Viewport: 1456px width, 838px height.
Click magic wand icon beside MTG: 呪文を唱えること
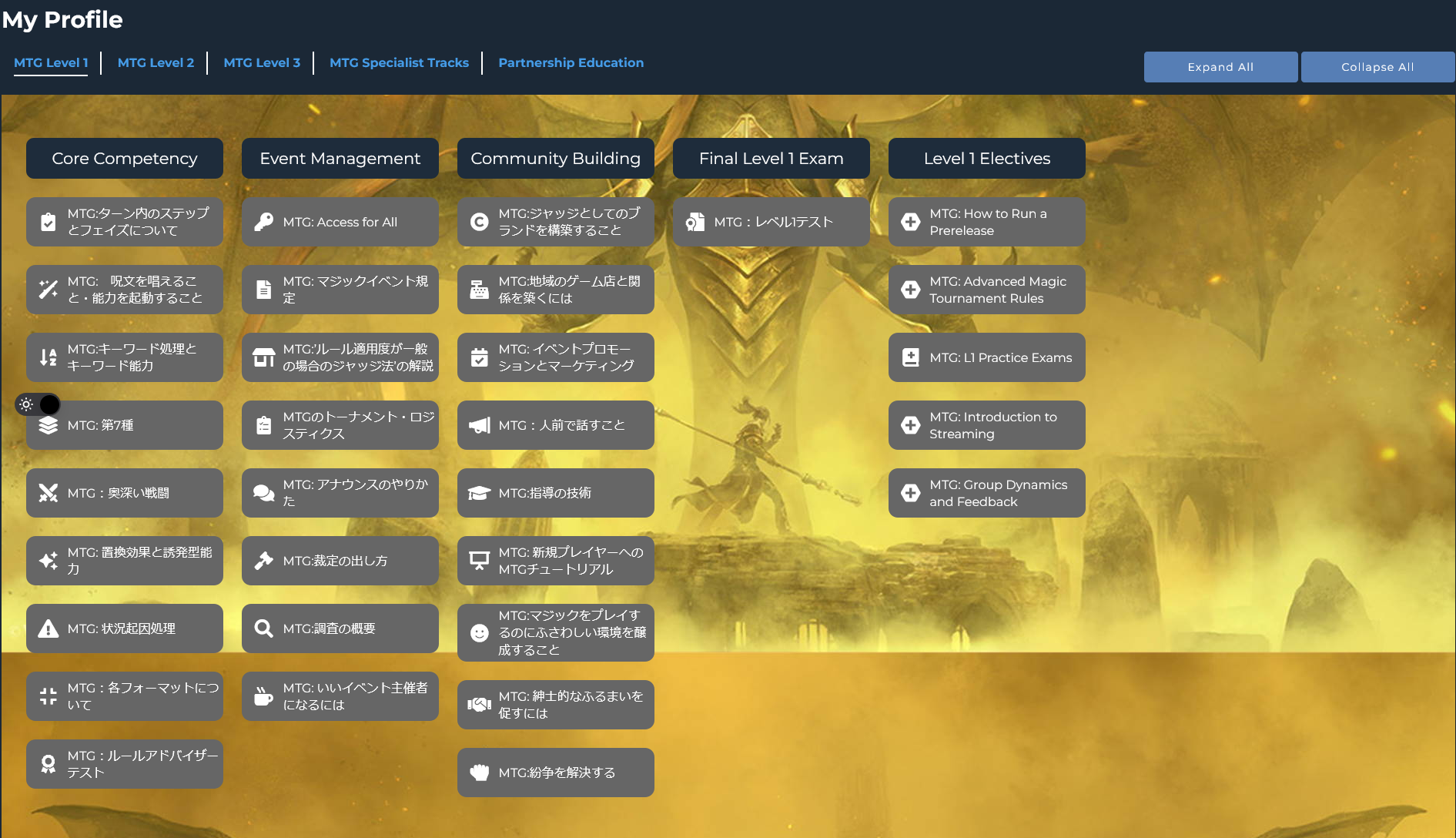[x=48, y=290]
